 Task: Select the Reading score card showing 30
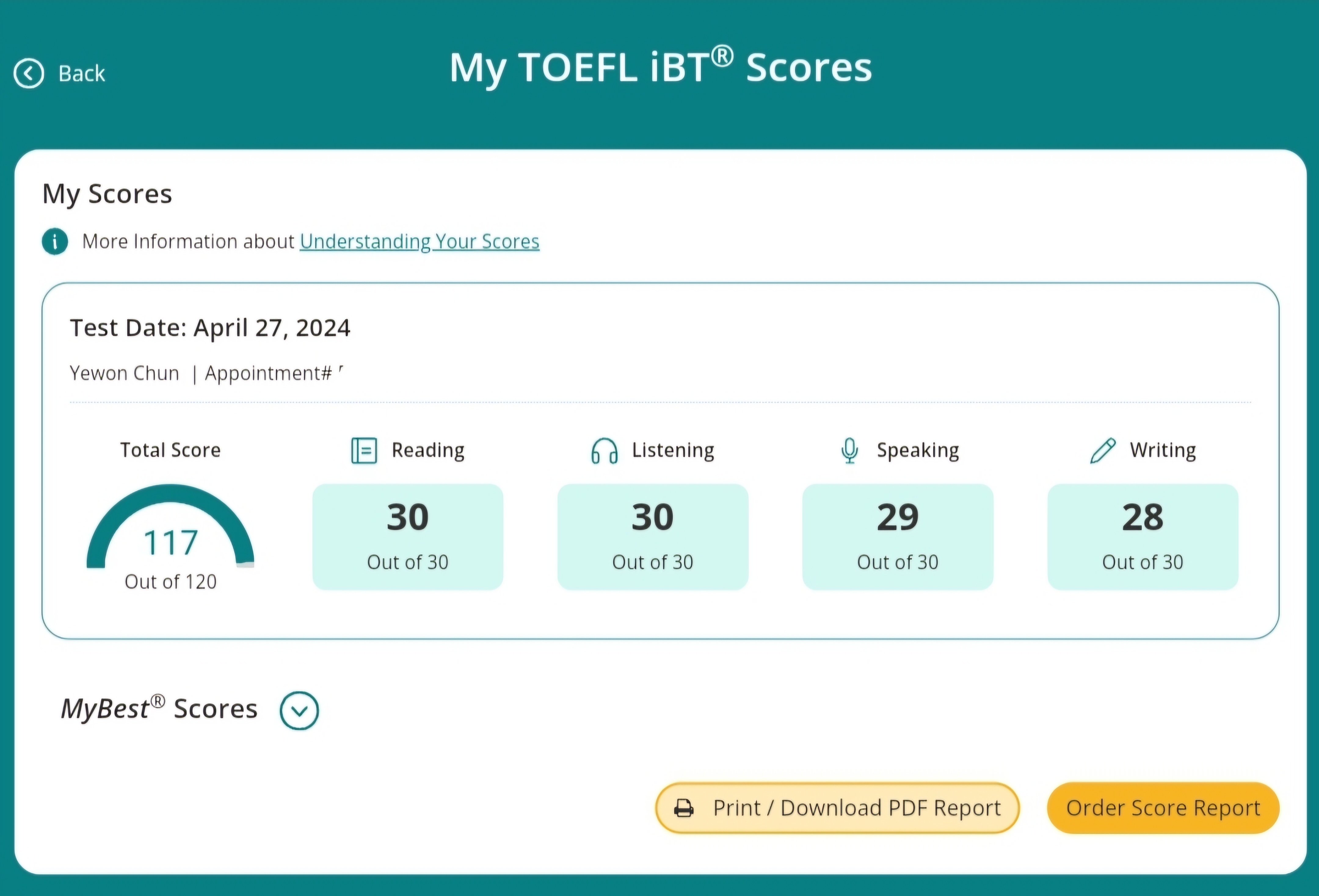pos(408,537)
